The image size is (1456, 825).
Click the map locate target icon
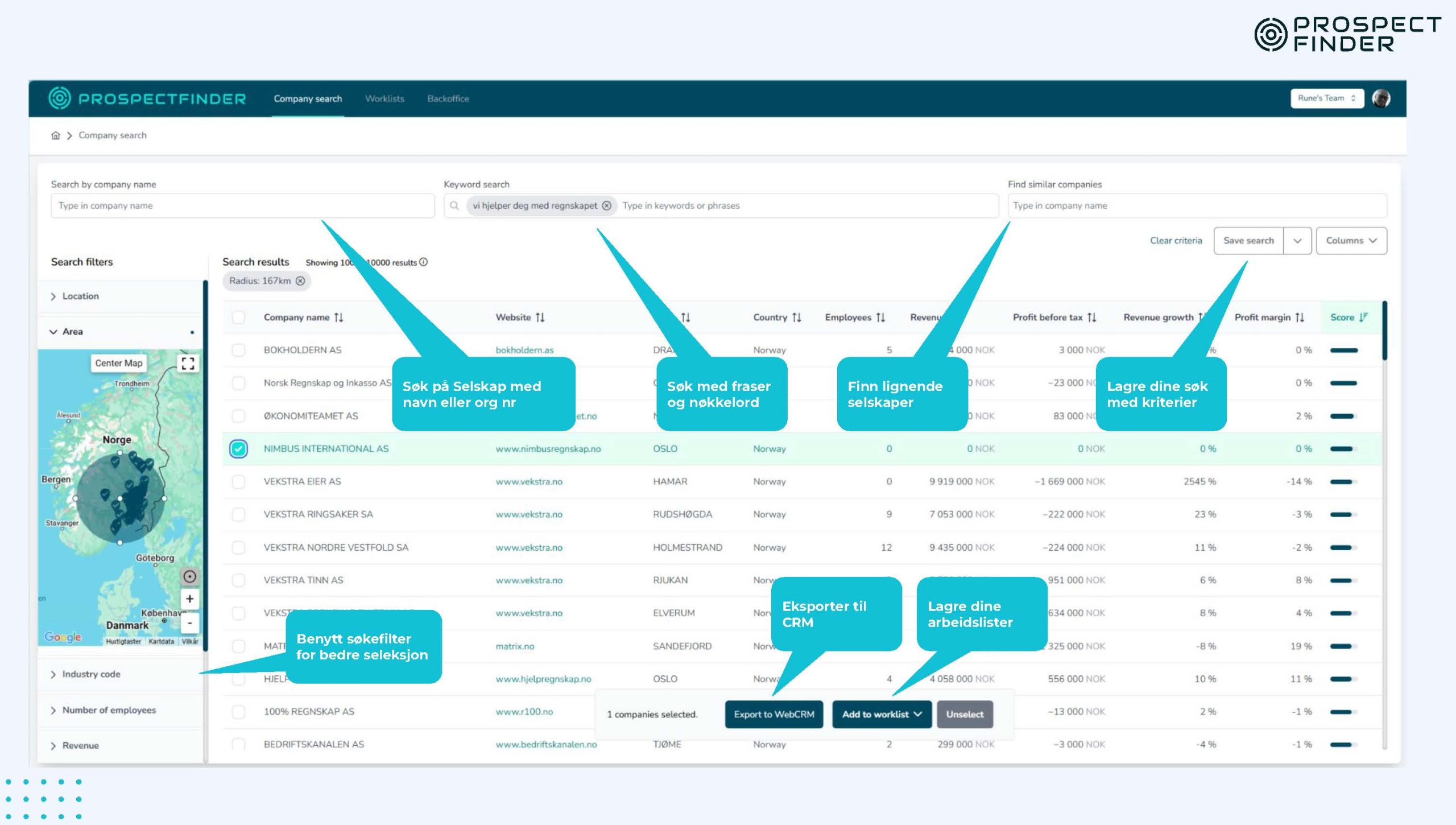coord(189,576)
